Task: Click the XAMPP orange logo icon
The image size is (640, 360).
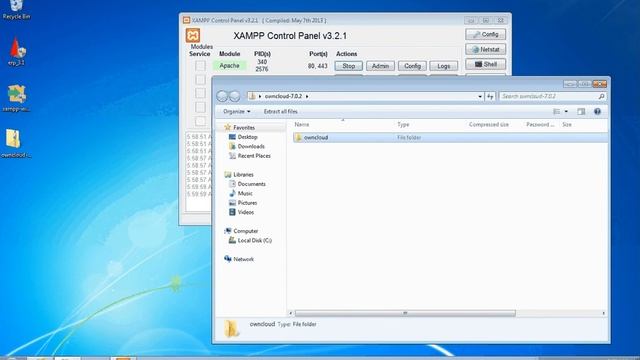Action: click(x=193, y=36)
